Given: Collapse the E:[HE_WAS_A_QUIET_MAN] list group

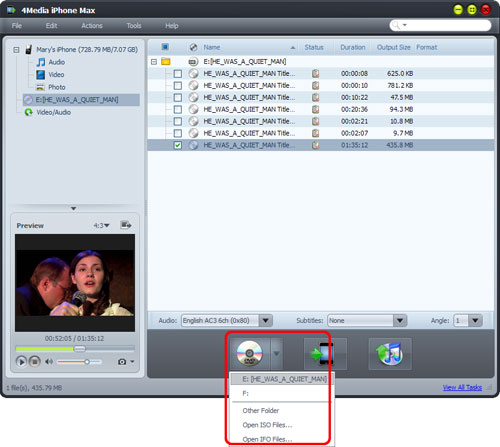Looking at the screenshot, I should pyautogui.click(x=154, y=62).
